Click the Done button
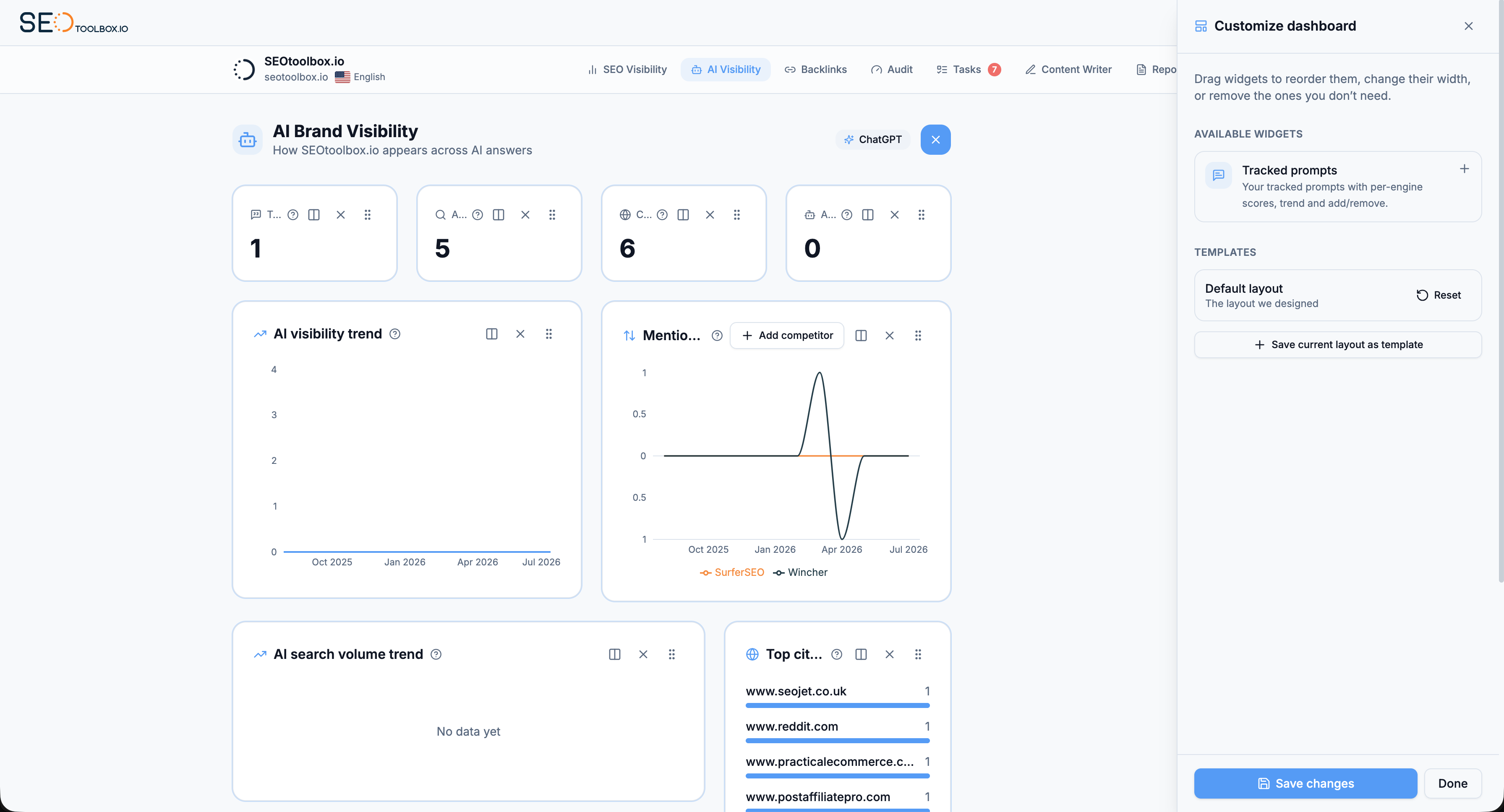The image size is (1504, 812). click(x=1453, y=783)
